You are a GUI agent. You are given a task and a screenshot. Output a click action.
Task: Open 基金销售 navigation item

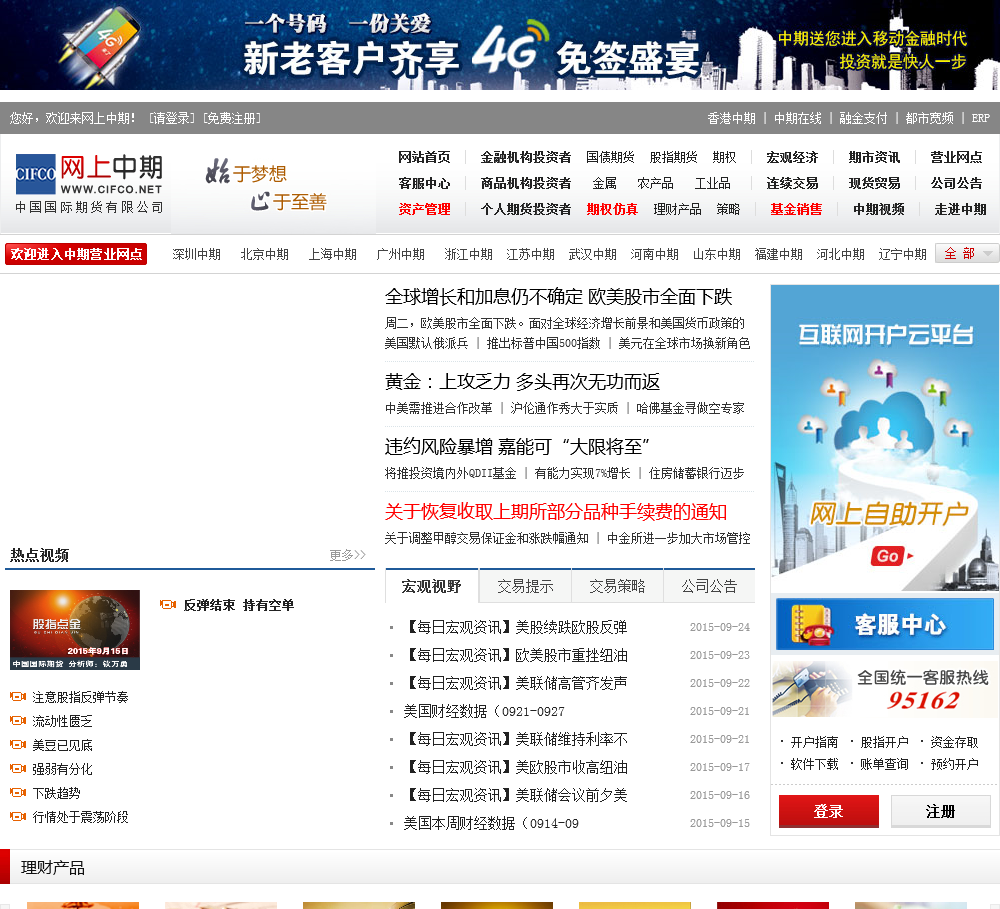[796, 209]
